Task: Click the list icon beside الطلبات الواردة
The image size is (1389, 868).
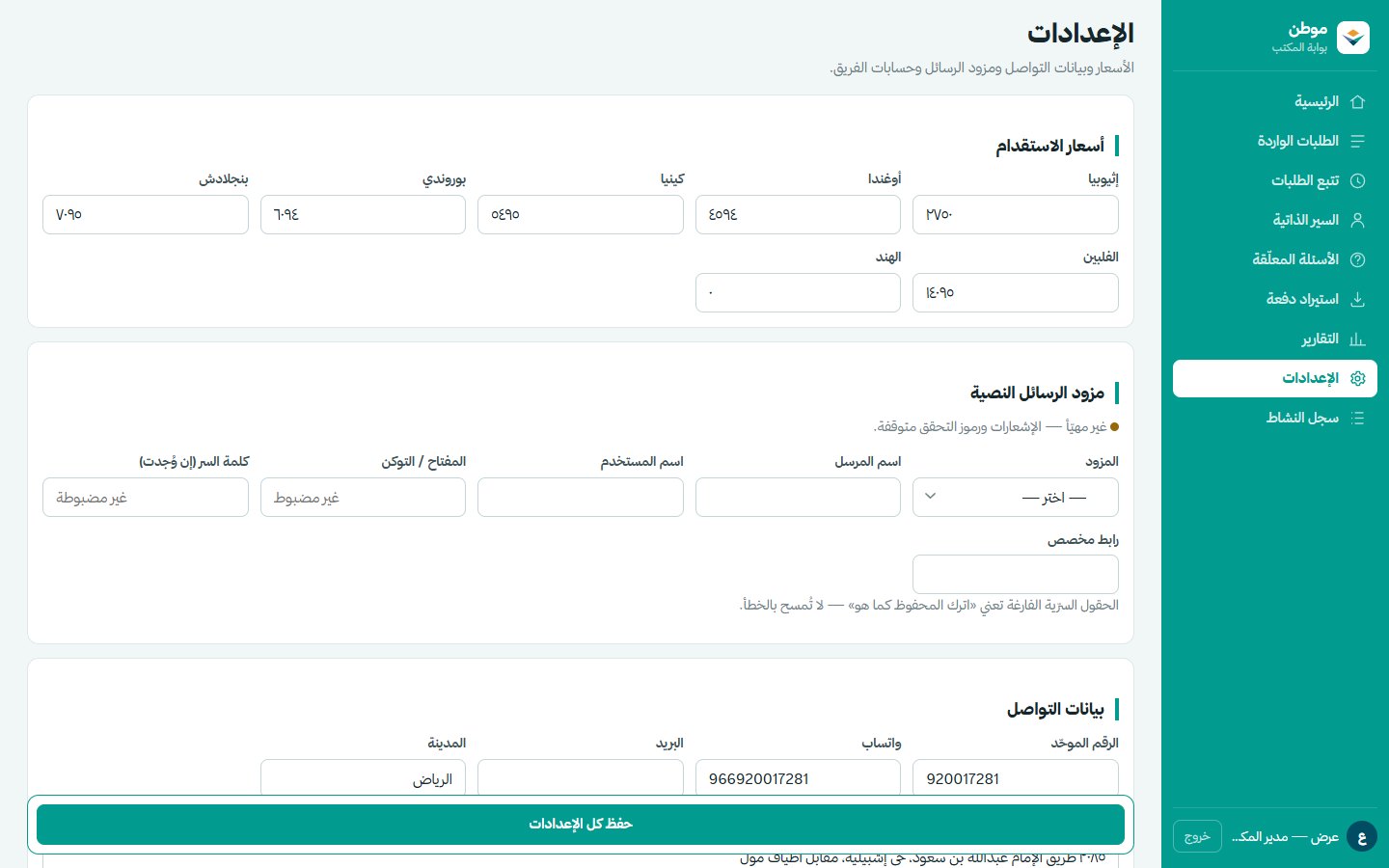Action: pos(1357,141)
